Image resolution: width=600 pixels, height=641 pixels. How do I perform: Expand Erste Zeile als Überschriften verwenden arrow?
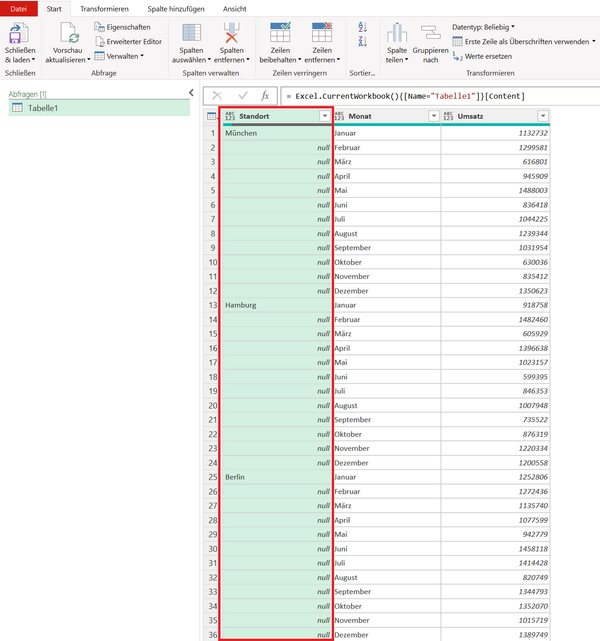(594, 41)
